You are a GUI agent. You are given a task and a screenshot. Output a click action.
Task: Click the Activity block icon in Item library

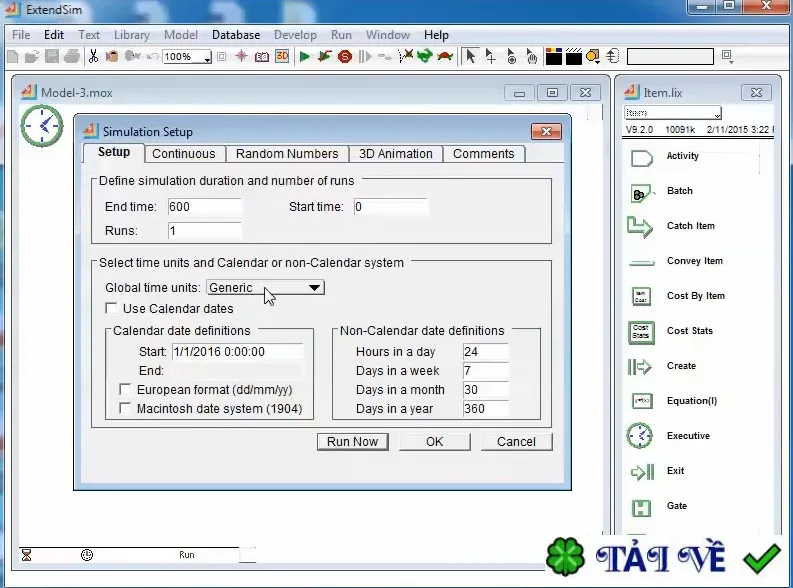(x=641, y=159)
